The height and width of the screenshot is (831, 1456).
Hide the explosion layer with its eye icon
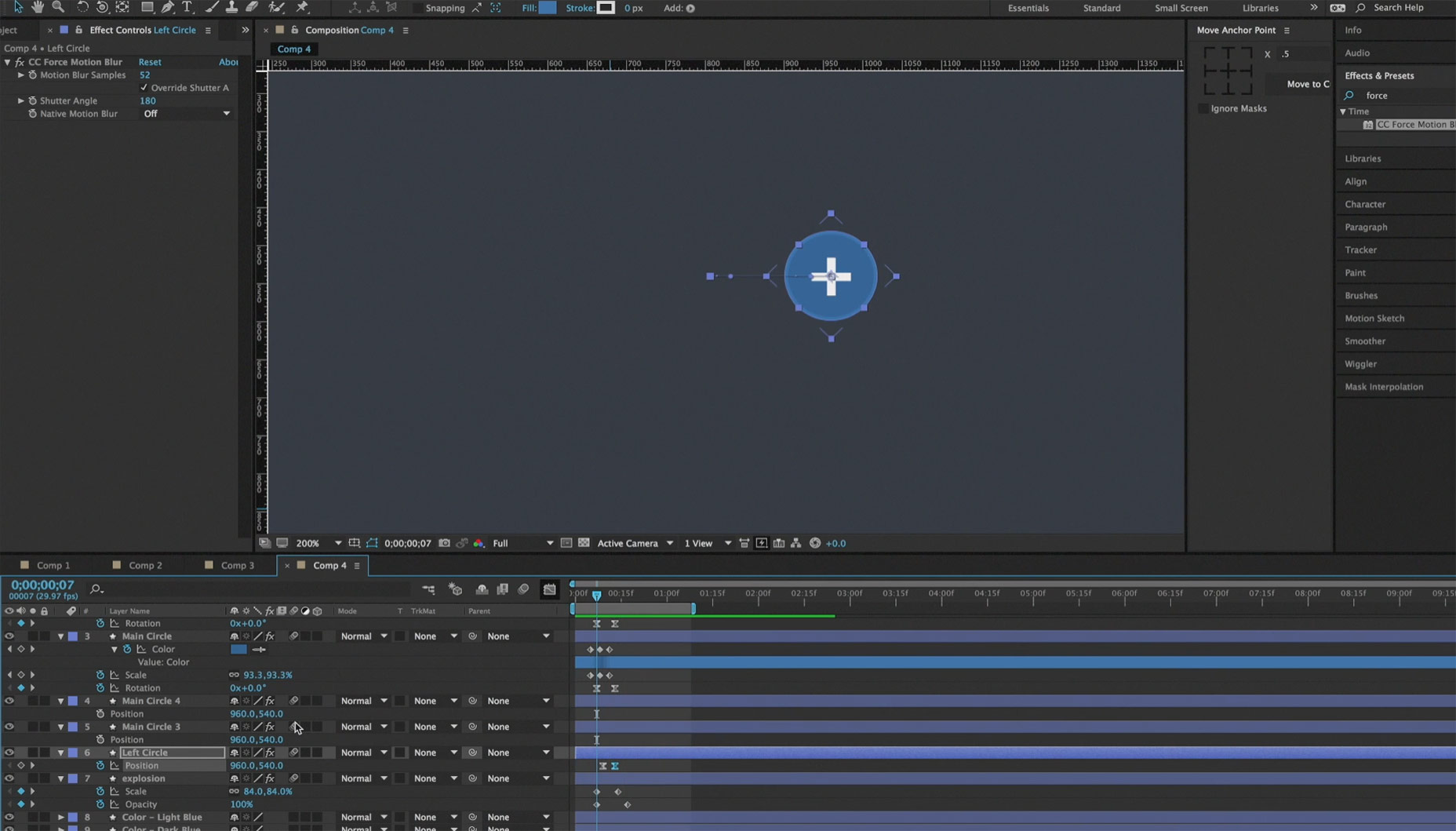coord(9,778)
